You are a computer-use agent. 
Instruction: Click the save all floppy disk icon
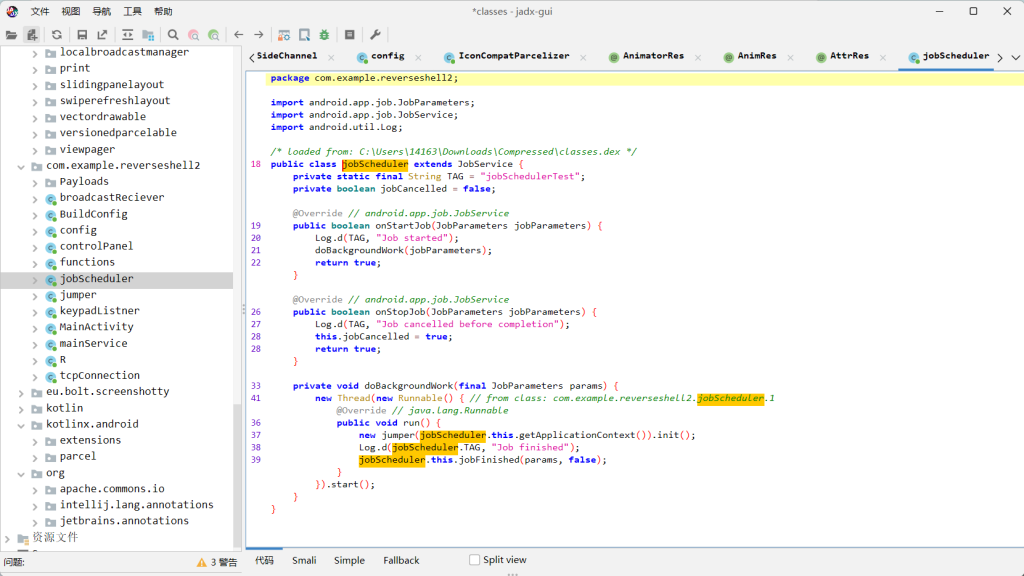point(82,34)
